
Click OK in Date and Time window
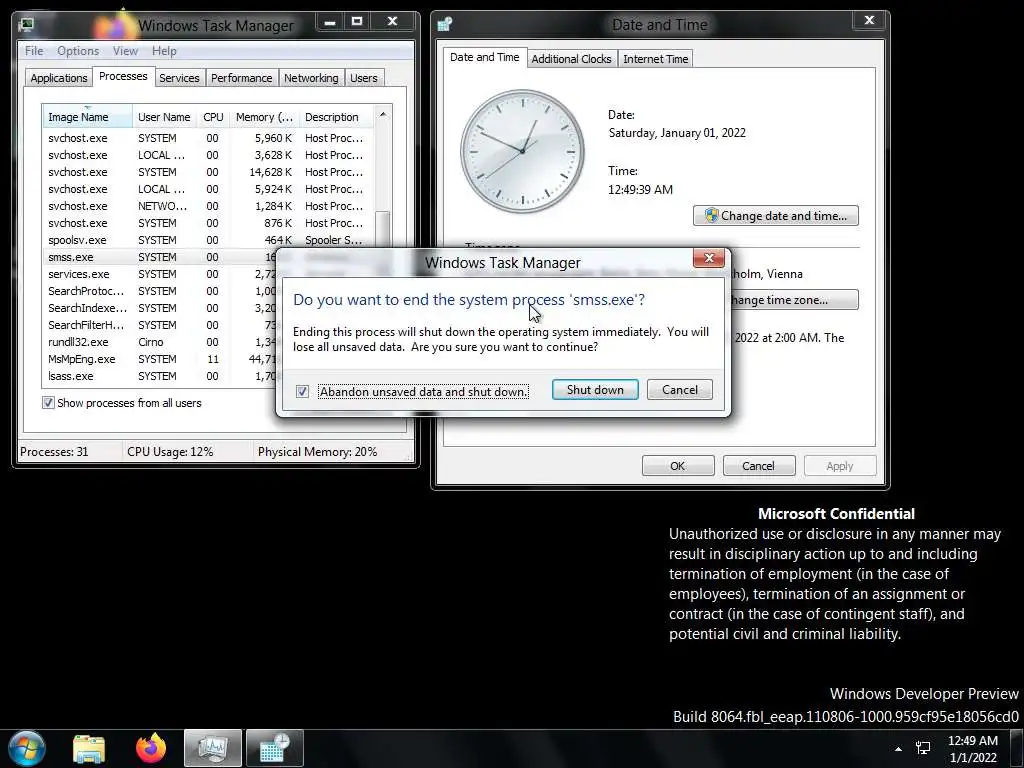678,466
